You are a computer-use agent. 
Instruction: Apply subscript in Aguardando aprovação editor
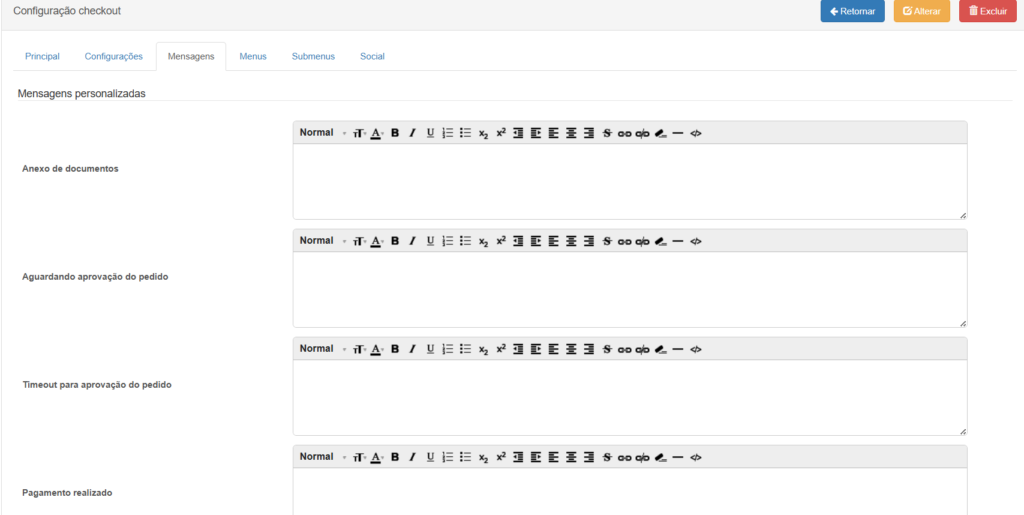tap(483, 241)
